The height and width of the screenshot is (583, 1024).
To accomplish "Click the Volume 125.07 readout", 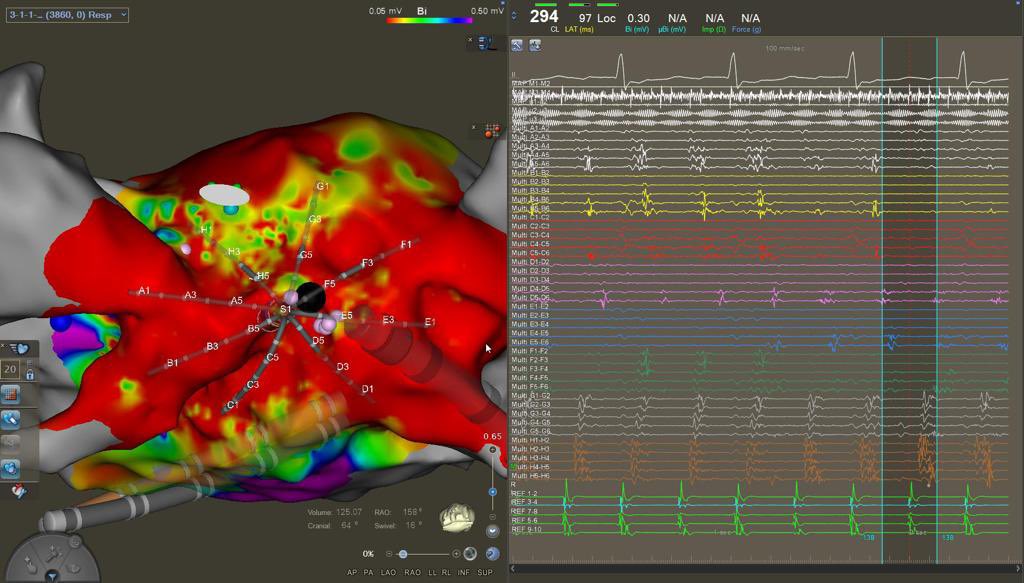I will [334, 512].
